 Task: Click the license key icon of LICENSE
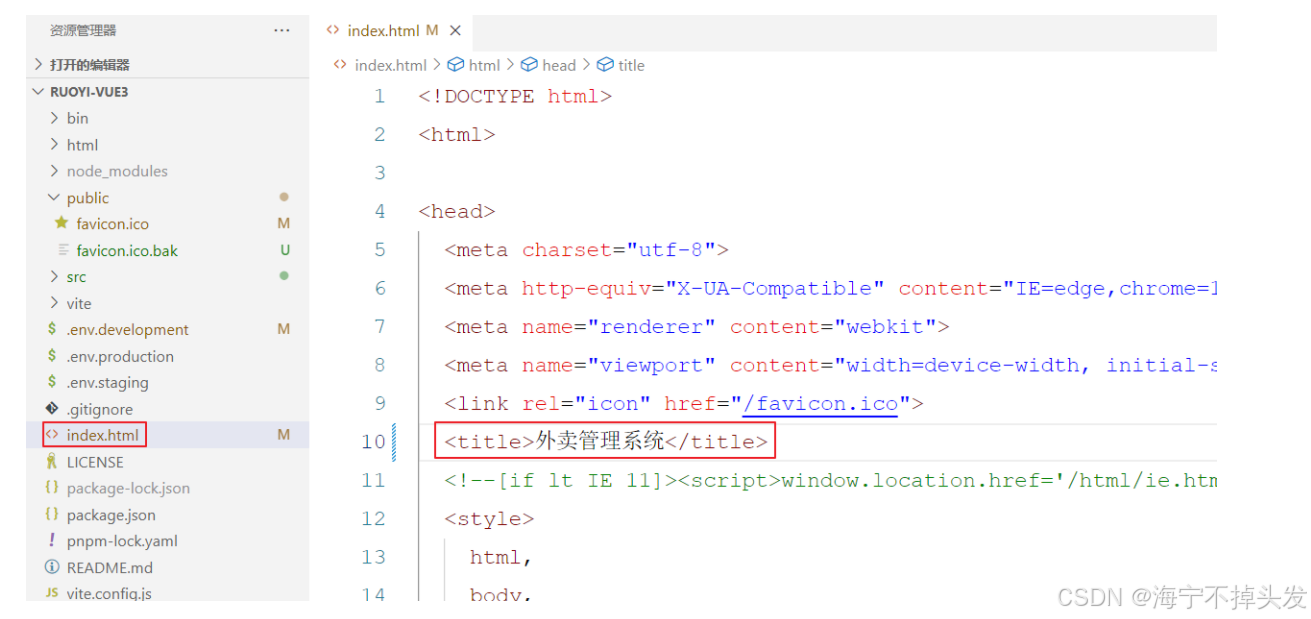click(x=52, y=462)
